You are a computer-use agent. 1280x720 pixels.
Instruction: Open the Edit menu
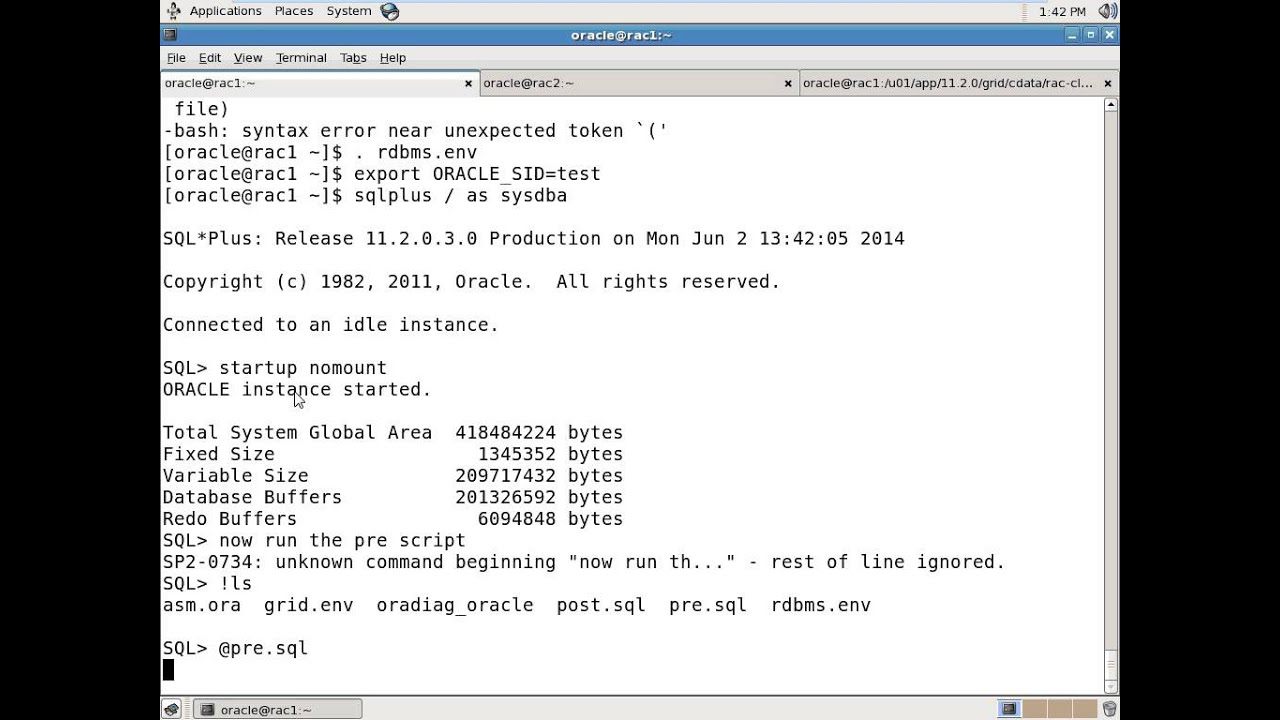(210, 58)
